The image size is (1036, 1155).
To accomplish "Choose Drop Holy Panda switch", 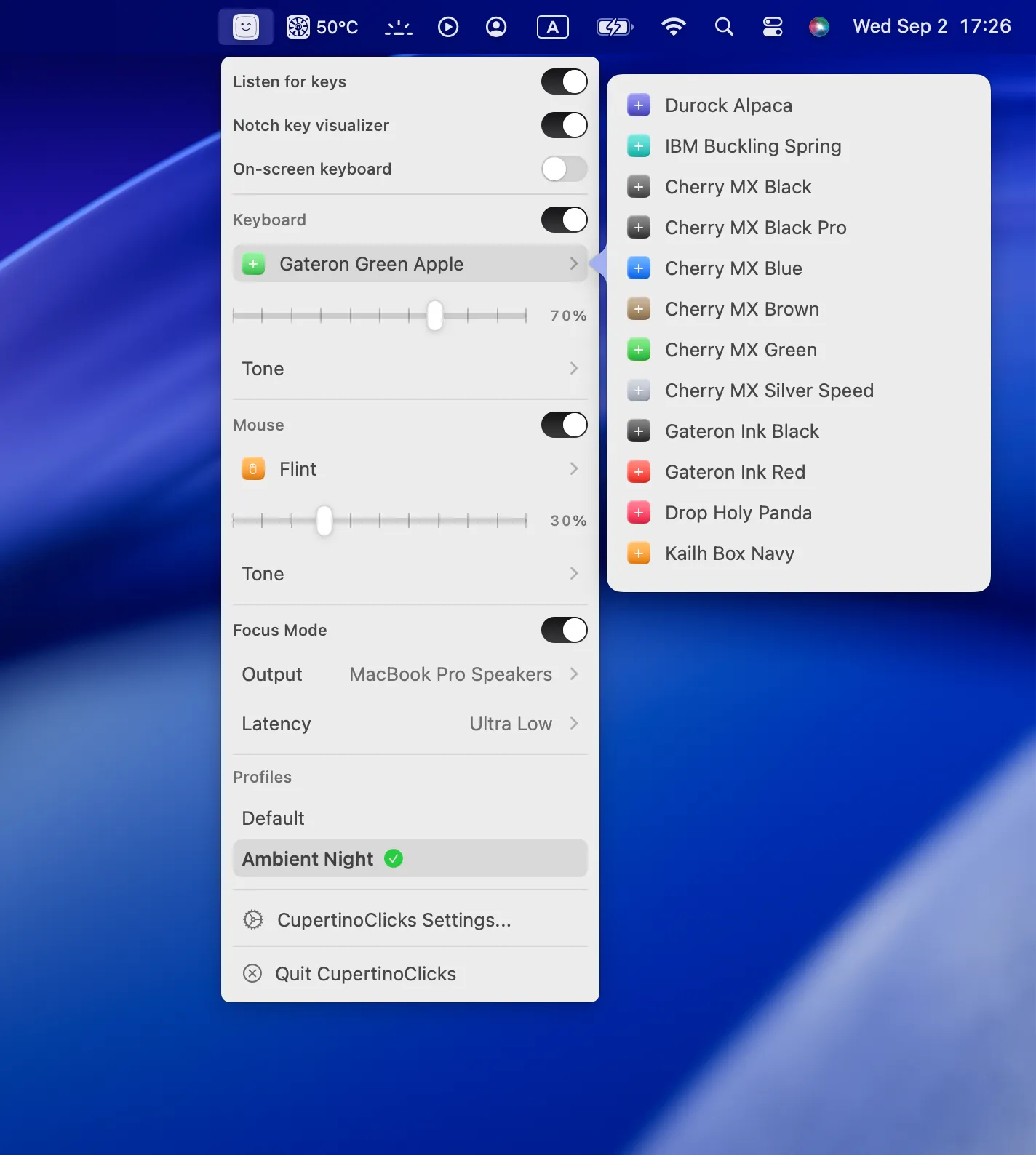I will point(799,513).
